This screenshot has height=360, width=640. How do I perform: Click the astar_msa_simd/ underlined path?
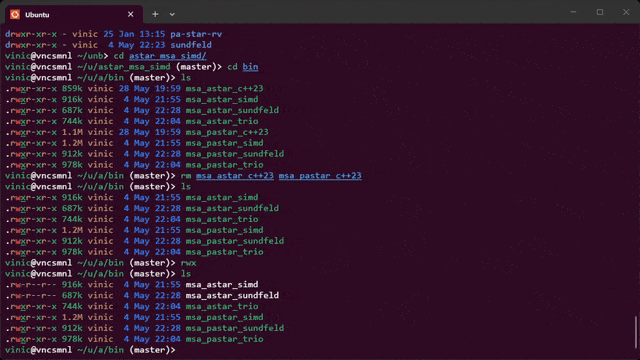pos(168,56)
